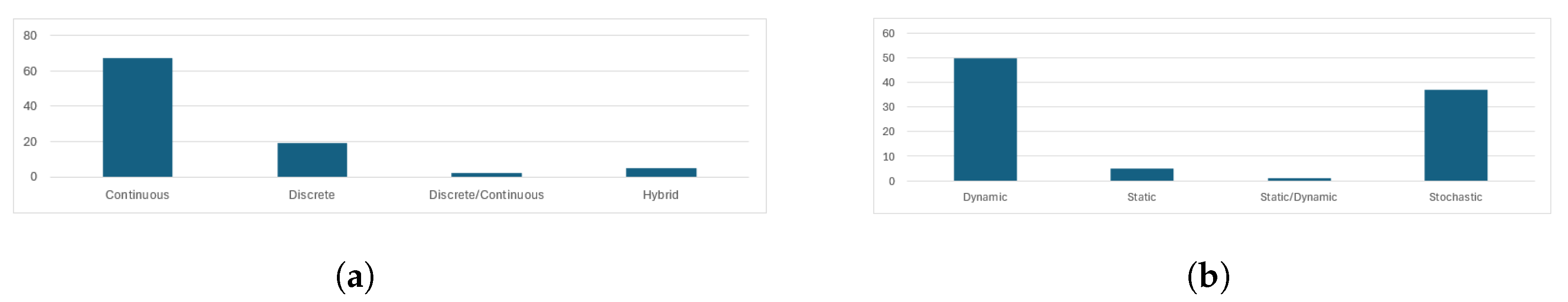
Task: Select the Stochastic bar in chart (b)
Action: (1455, 135)
